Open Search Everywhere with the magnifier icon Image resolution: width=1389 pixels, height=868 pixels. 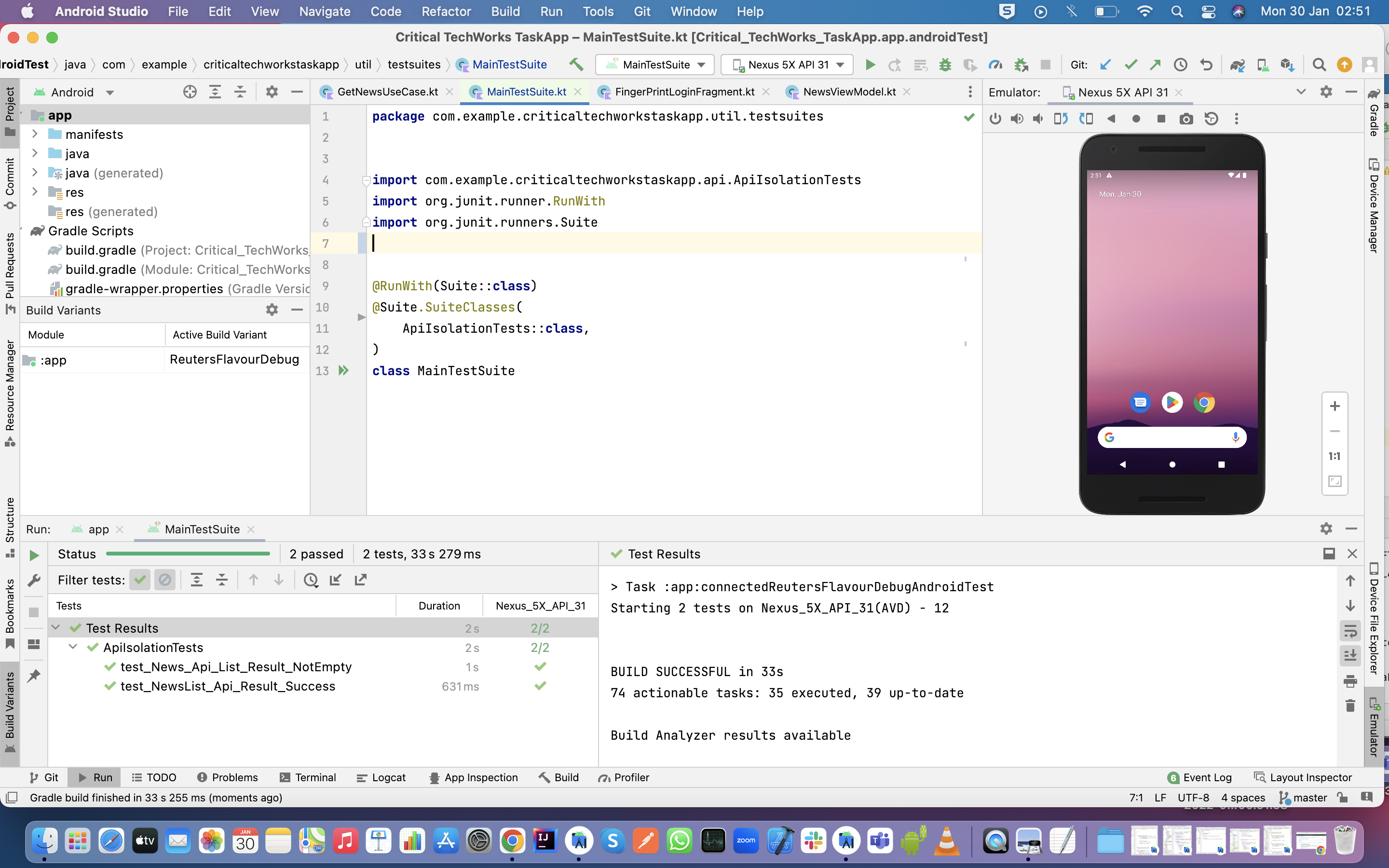[x=1320, y=64]
